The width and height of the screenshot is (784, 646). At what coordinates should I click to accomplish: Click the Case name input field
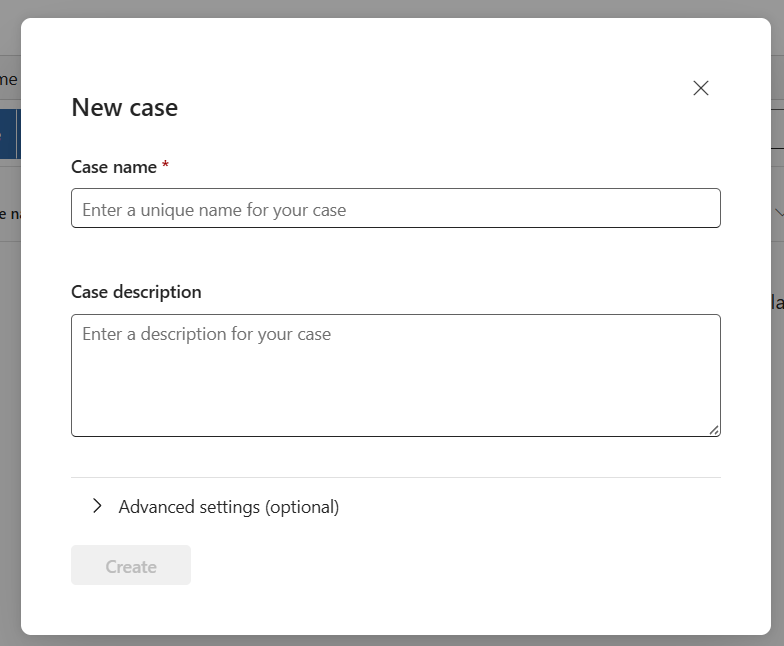395,209
